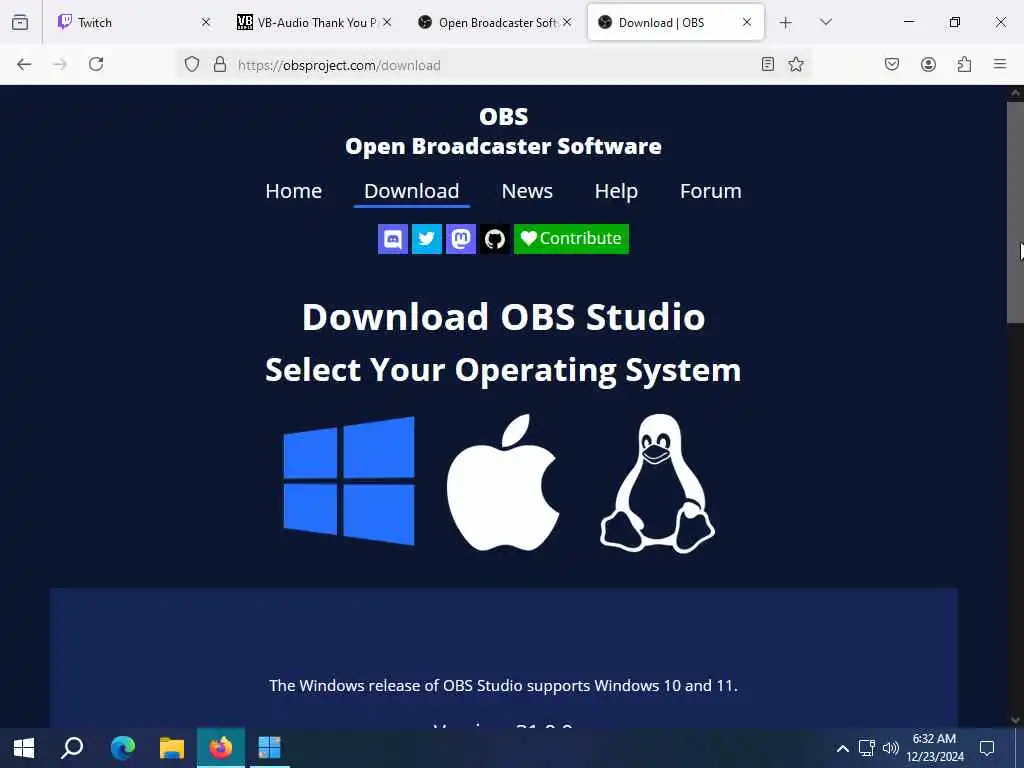1024x768 pixels.
Task: View site security padlock information
Action: (x=220, y=64)
